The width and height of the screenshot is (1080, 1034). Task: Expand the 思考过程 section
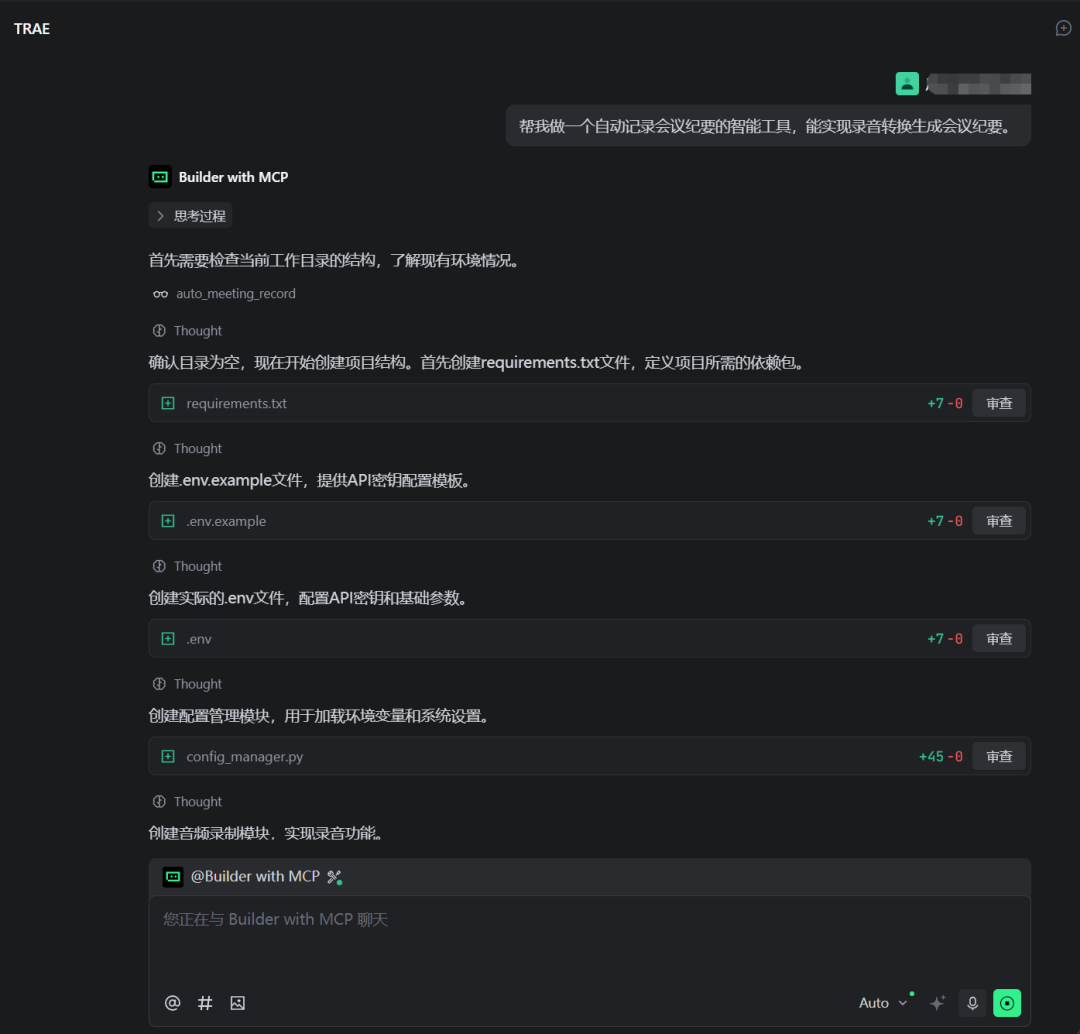[x=190, y=216]
